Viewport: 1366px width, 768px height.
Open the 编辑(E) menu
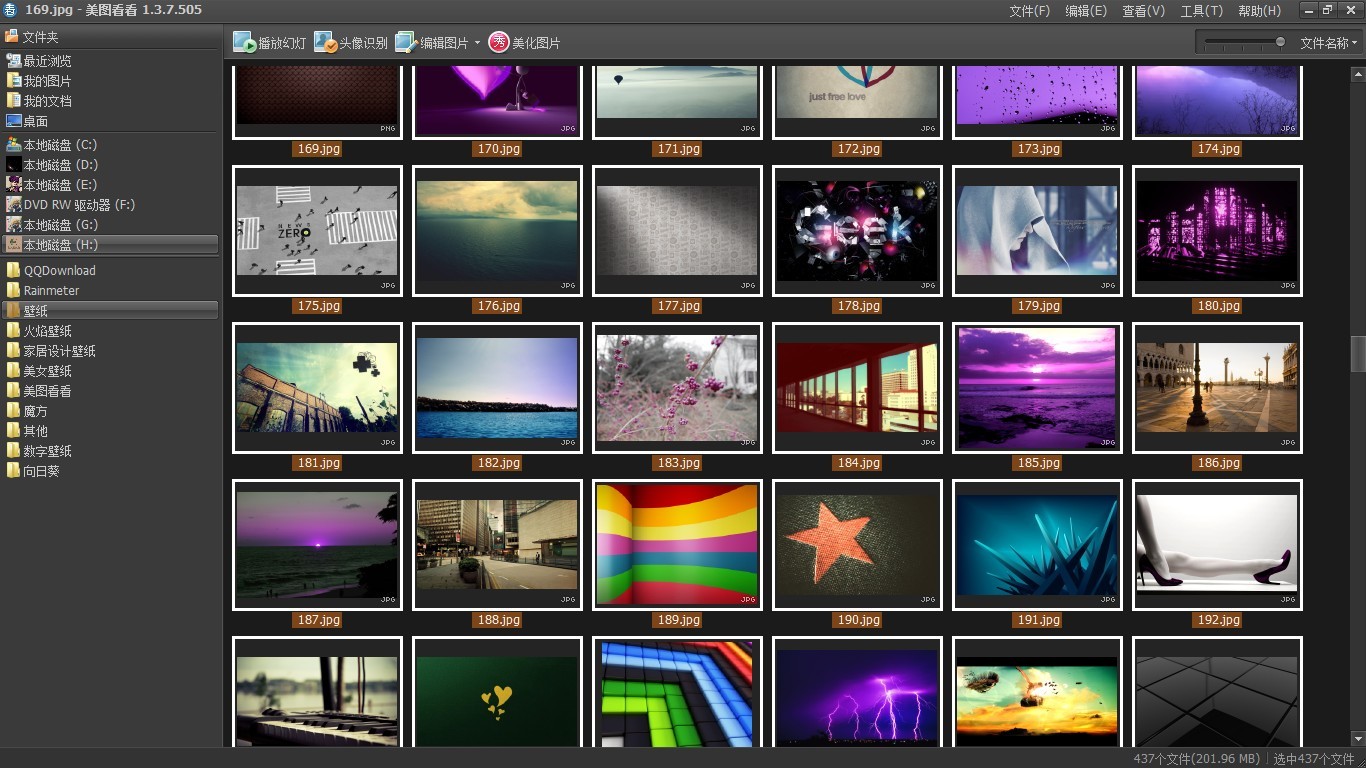tap(1086, 11)
